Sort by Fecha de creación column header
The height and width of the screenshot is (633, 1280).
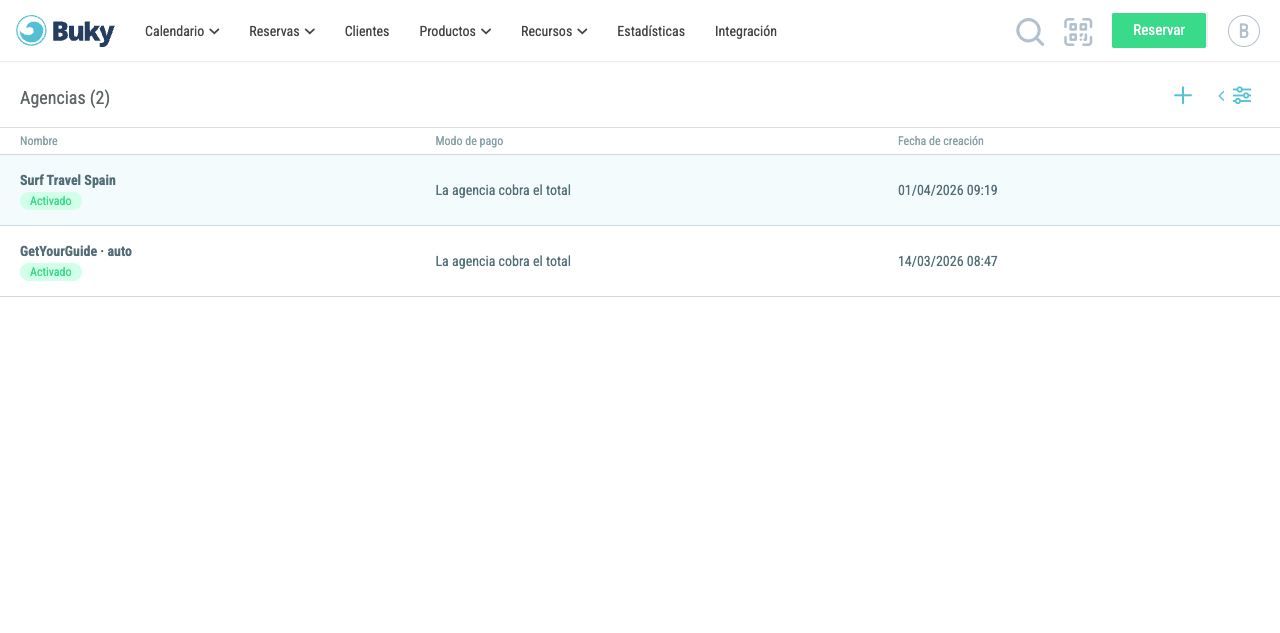(941, 141)
